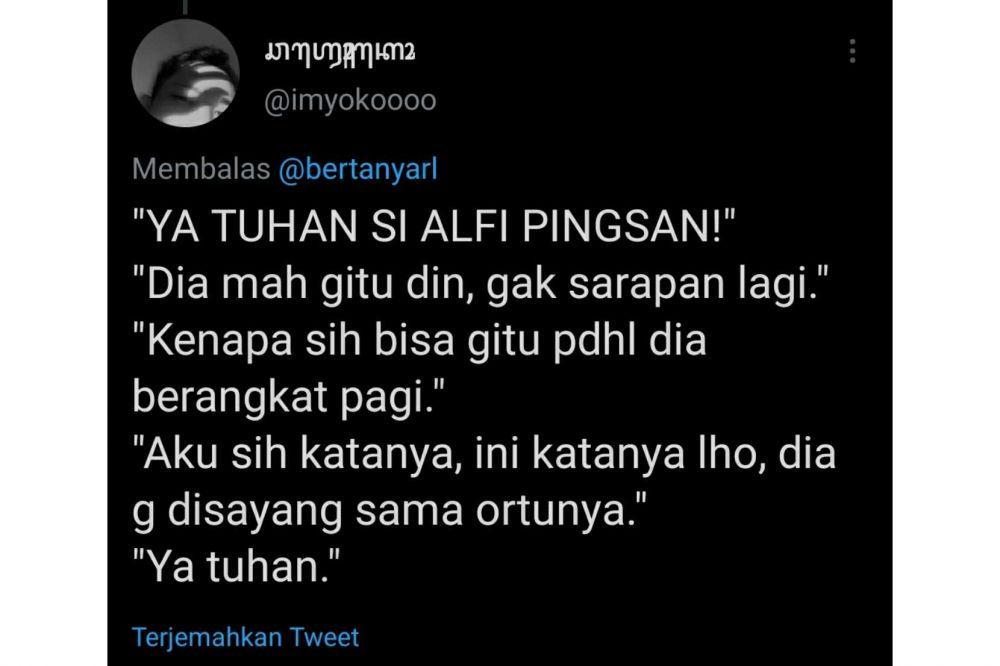Select the "Membalas" reply label
Screen dimensions: 1000x666
(202, 170)
